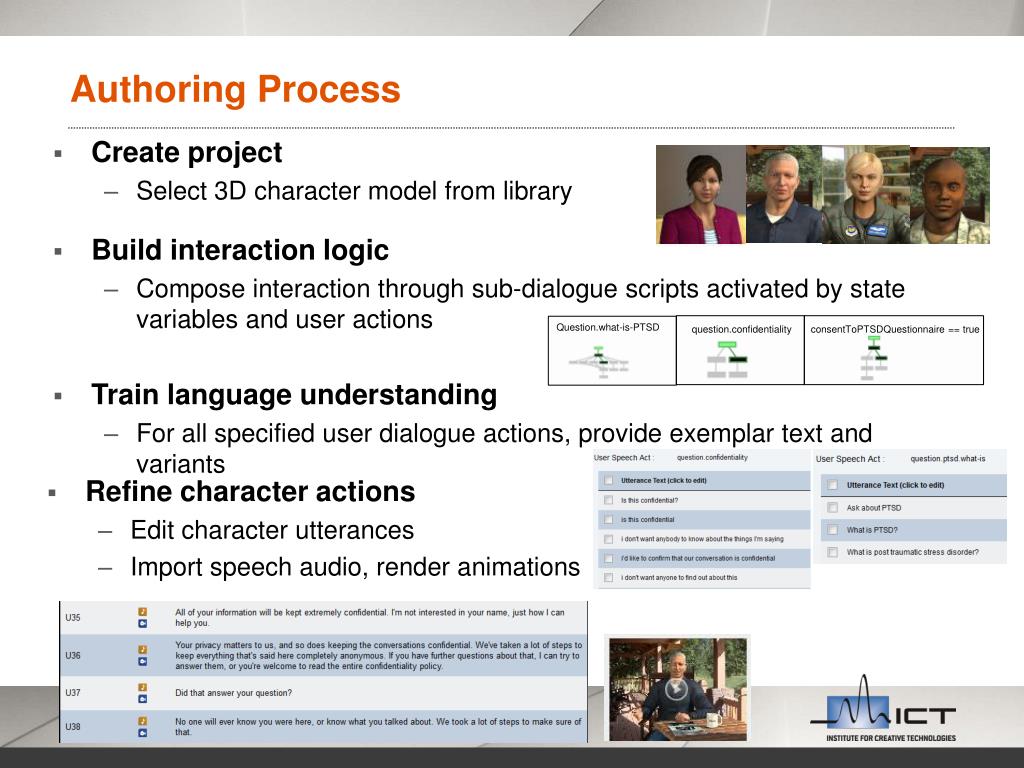Click utterance starting 'Your privacy matters to us'
The width and height of the screenshot is (1024, 768).
point(378,656)
